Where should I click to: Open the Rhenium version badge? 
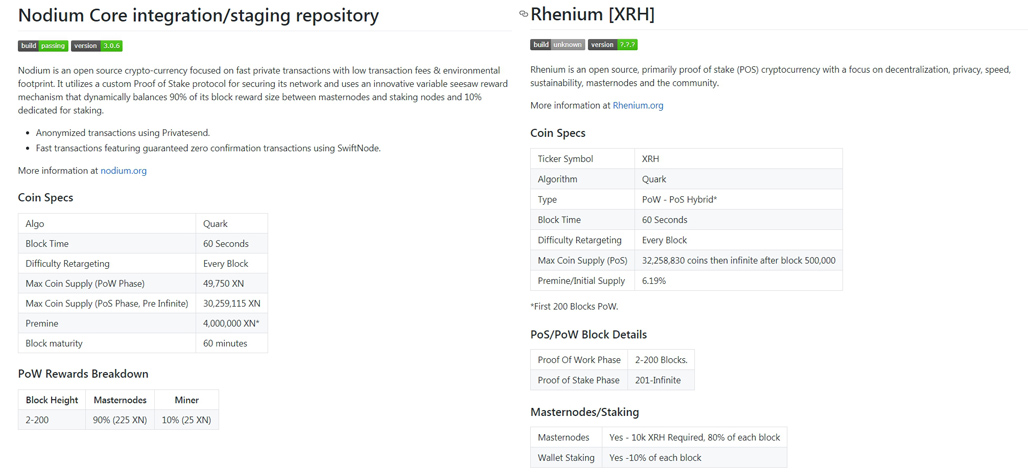pyautogui.click(x=612, y=45)
